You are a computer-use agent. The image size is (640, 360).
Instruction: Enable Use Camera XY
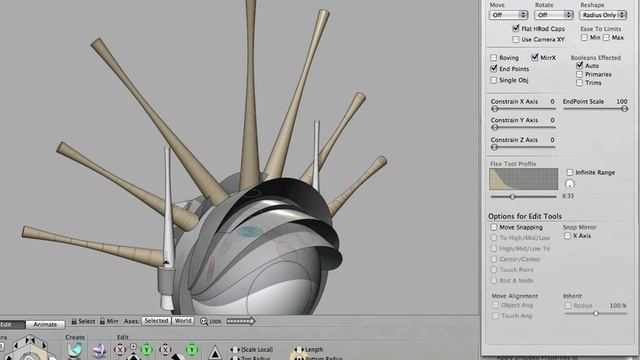(516, 40)
